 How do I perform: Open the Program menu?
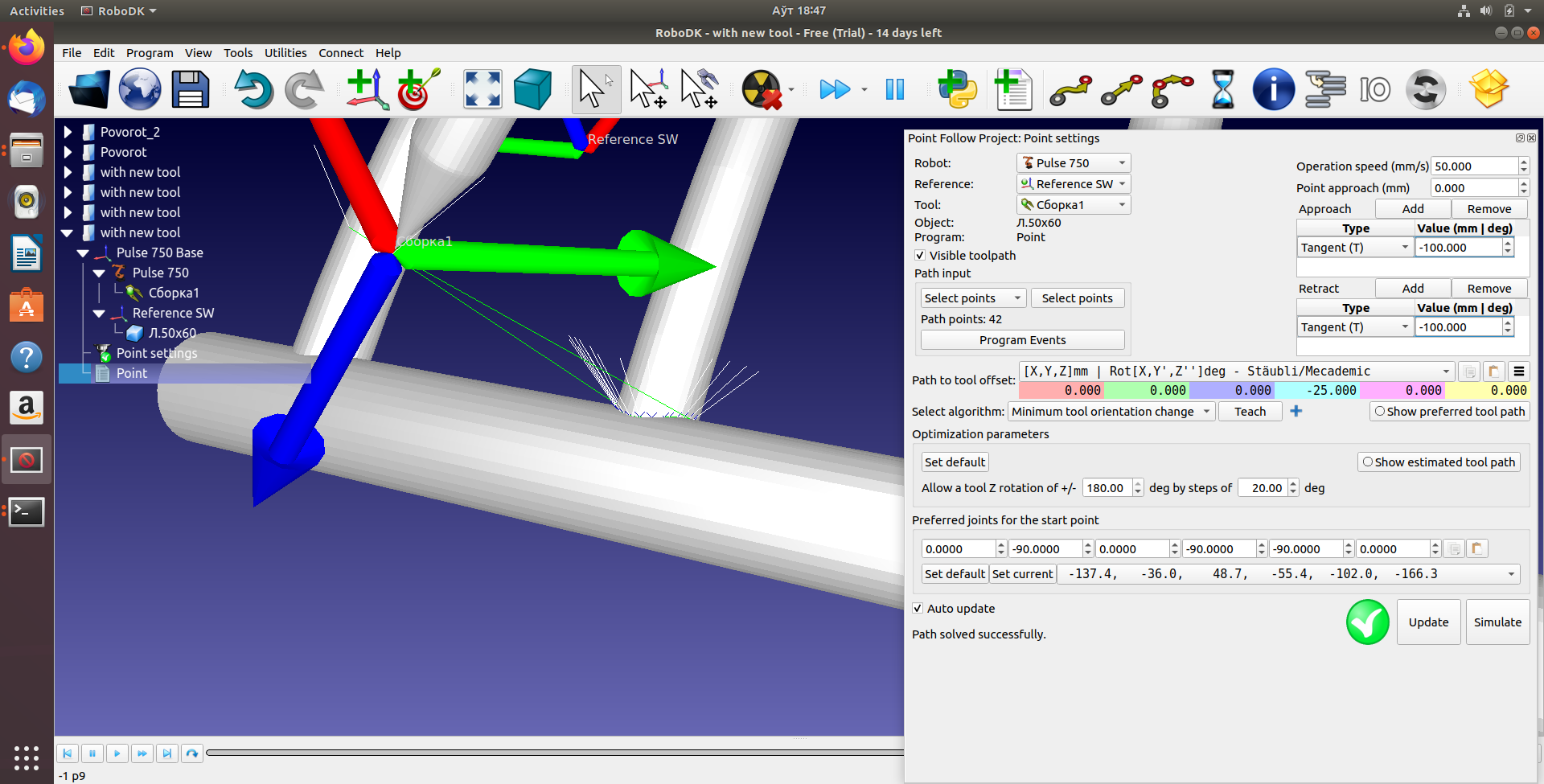150,53
